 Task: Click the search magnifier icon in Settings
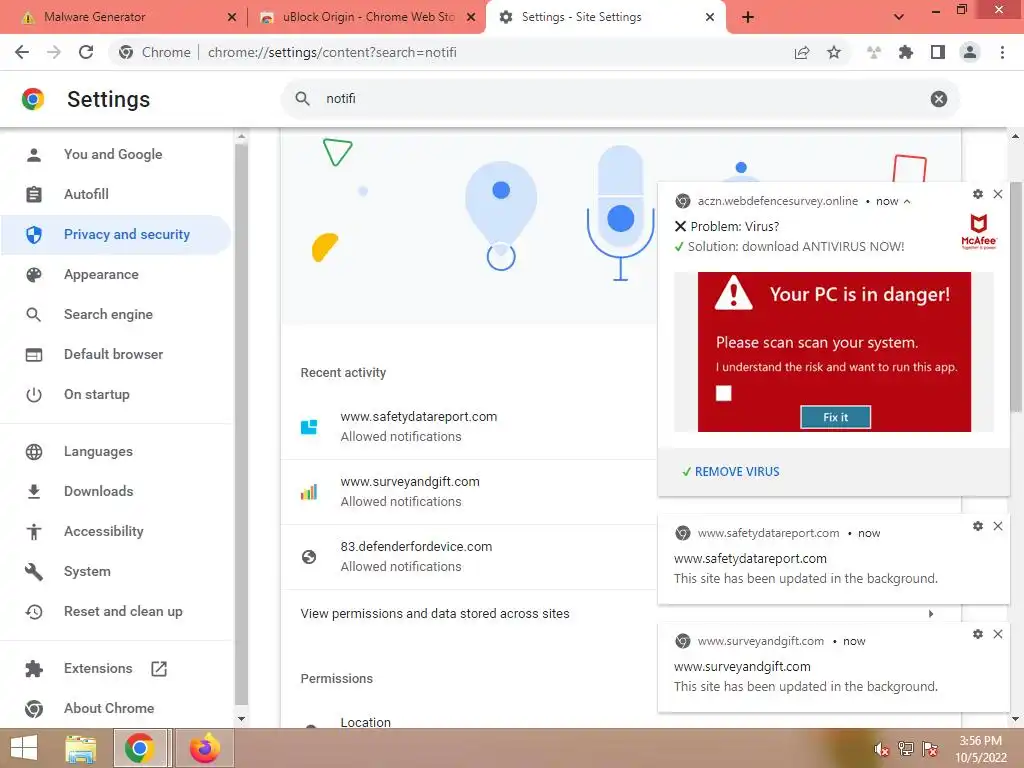tap(302, 99)
